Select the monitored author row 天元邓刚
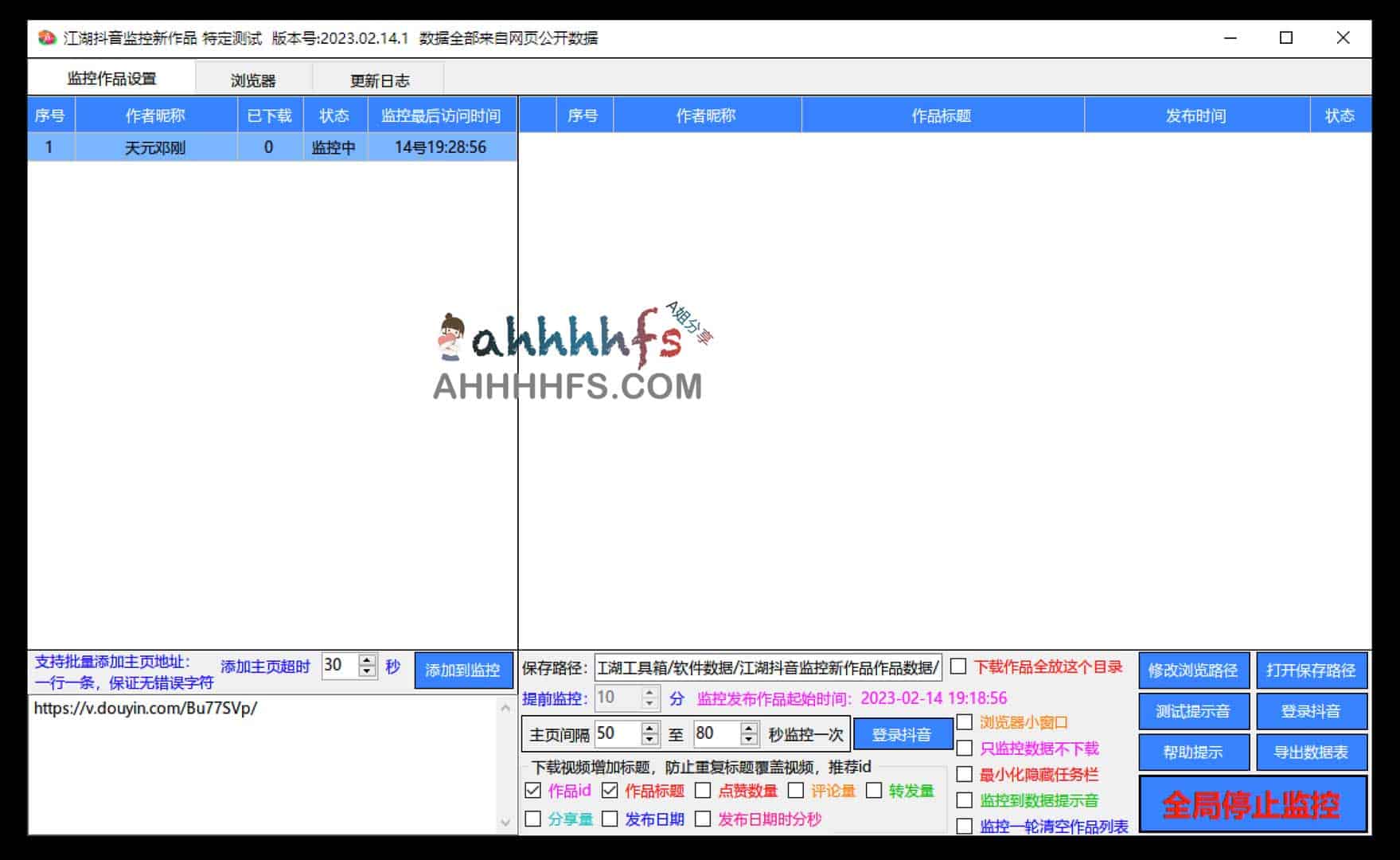Viewport: 1400px width, 860px height. pyautogui.click(x=156, y=147)
